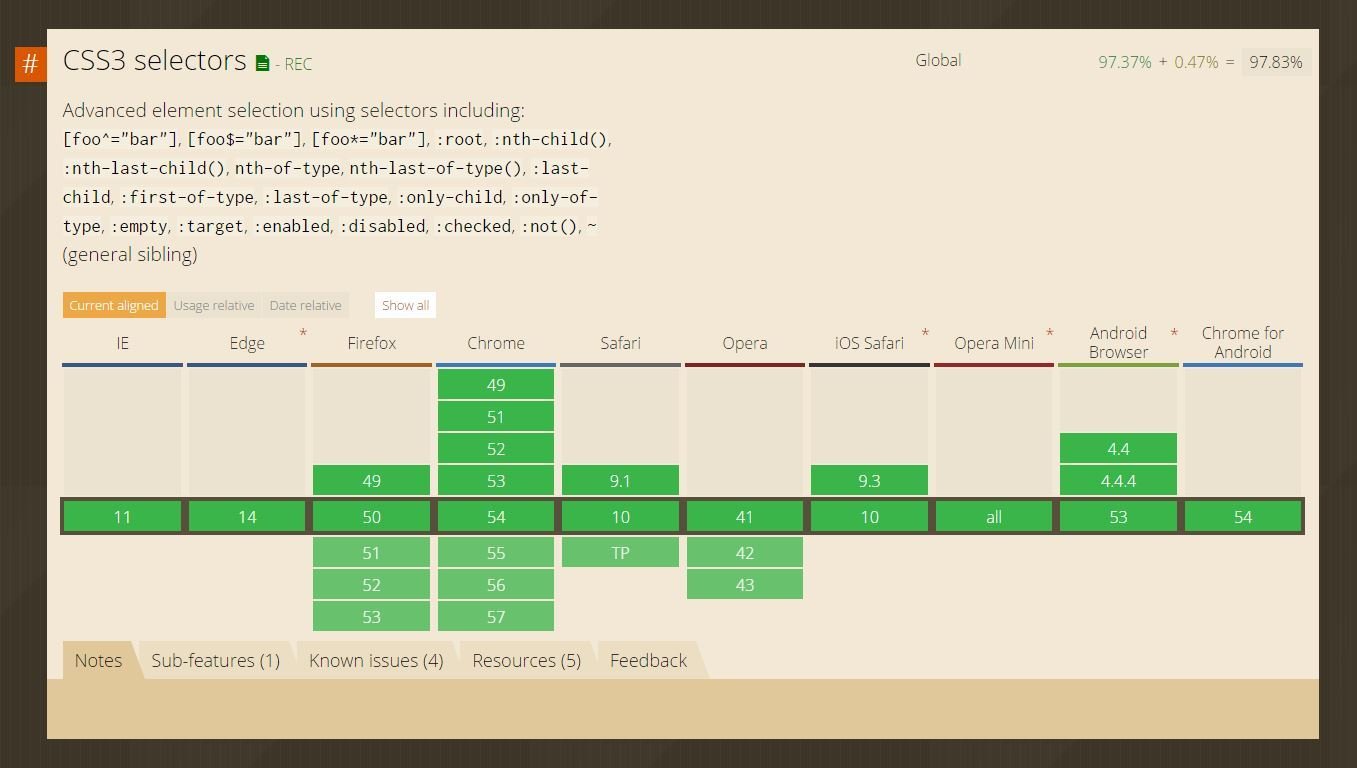Screen dimensions: 1357x768
Task: Switch to Usage relative view
Action: click(x=214, y=305)
